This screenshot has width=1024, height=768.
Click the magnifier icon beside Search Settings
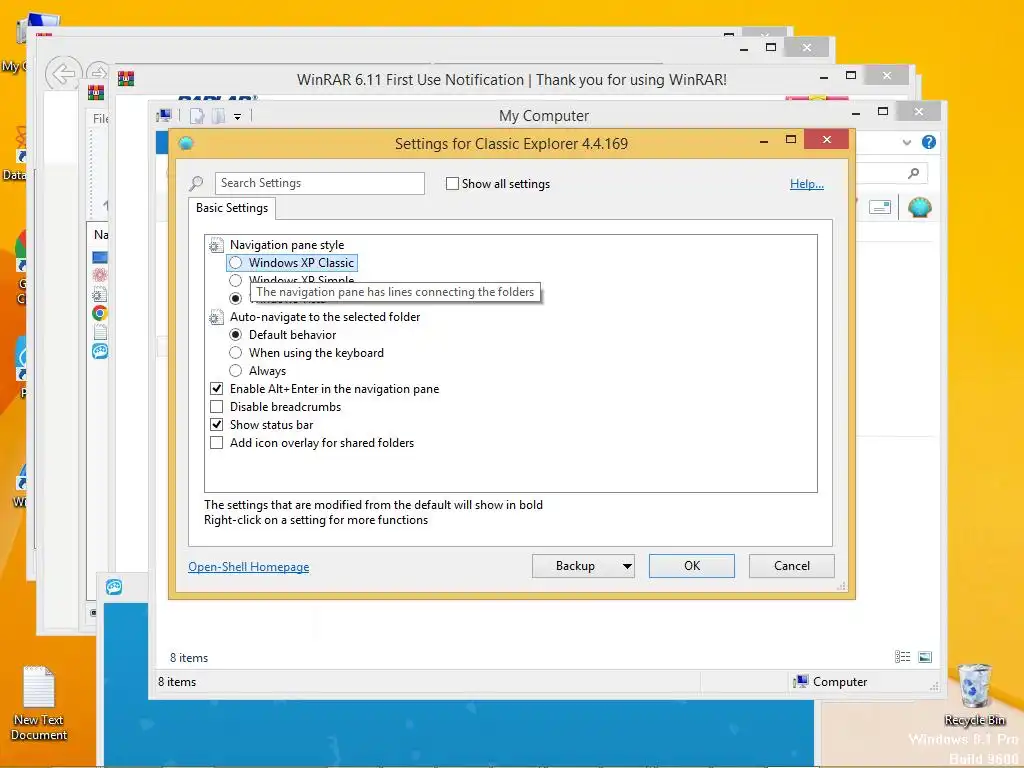pyautogui.click(x=196, y=184)
